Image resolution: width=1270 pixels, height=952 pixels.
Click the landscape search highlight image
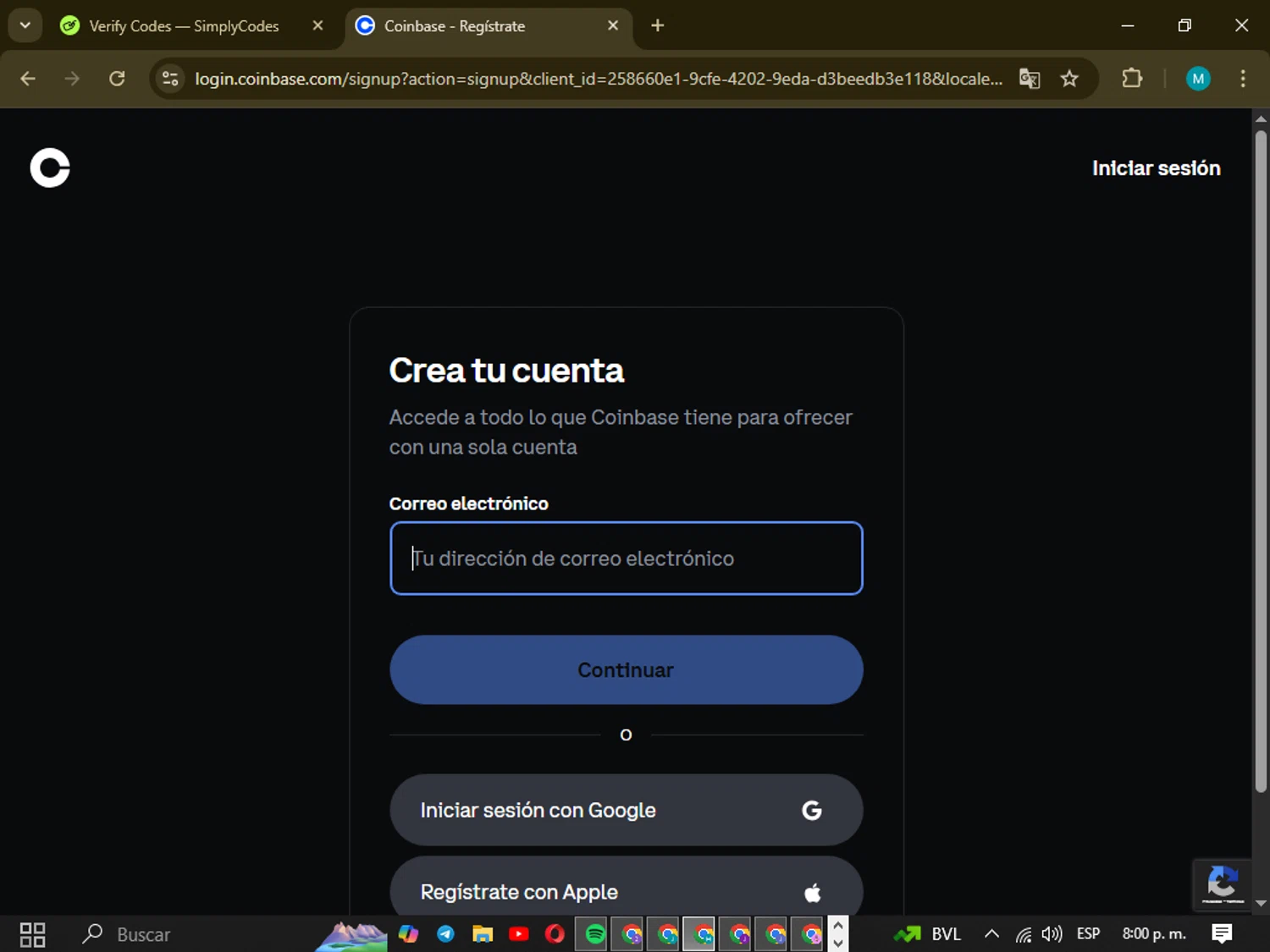pyautogui.click(x=352, y=936)
